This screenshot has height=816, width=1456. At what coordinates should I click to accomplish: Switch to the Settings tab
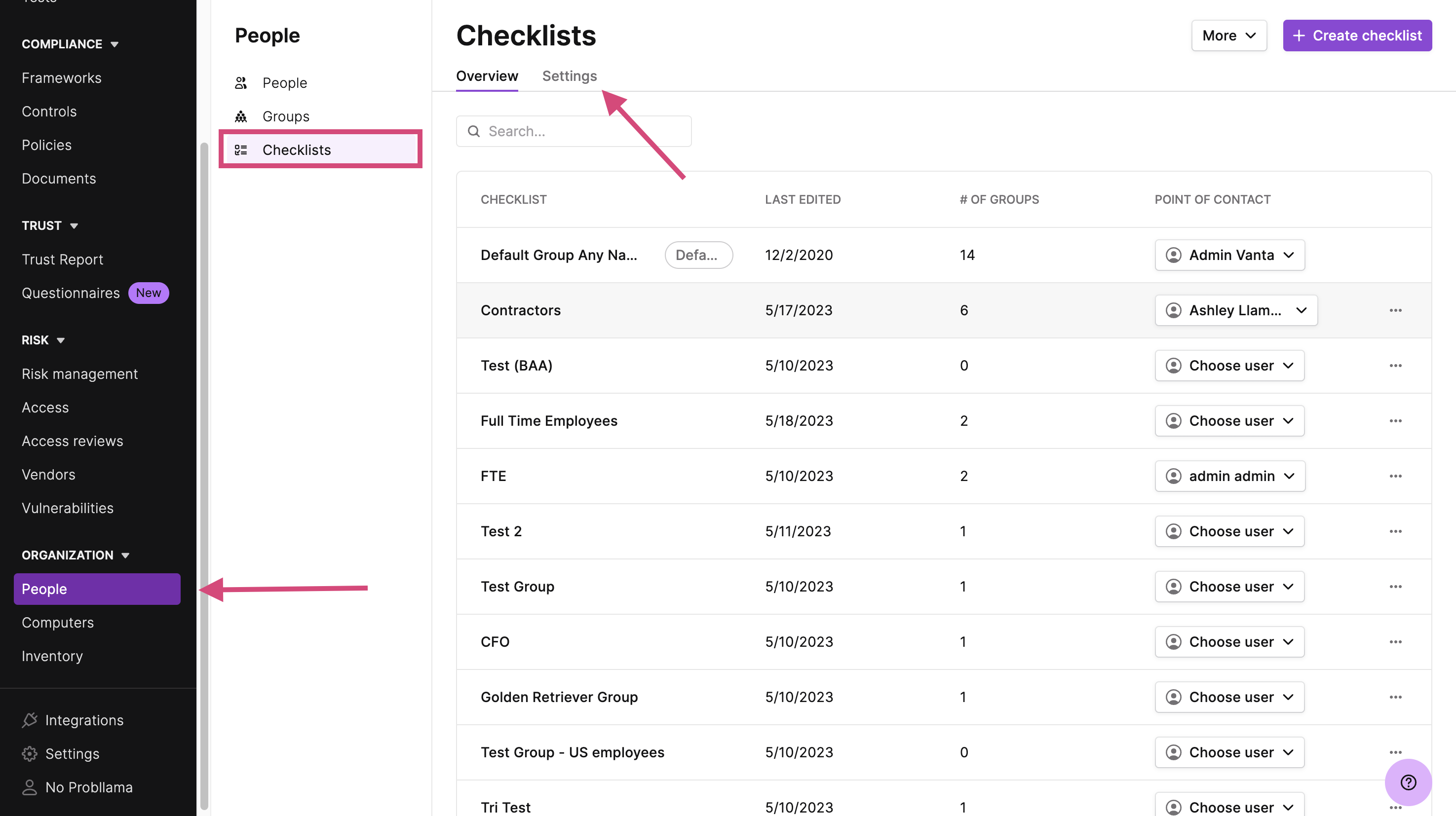click(569, 75)
